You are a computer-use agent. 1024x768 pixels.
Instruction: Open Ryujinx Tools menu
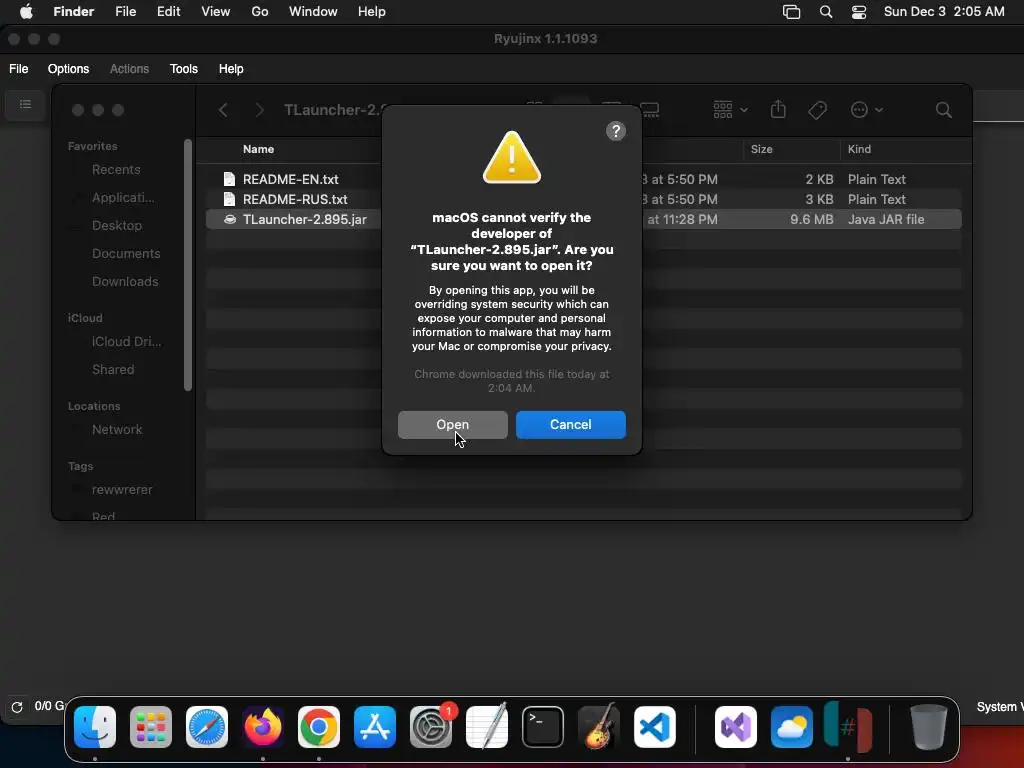[184, 69]
